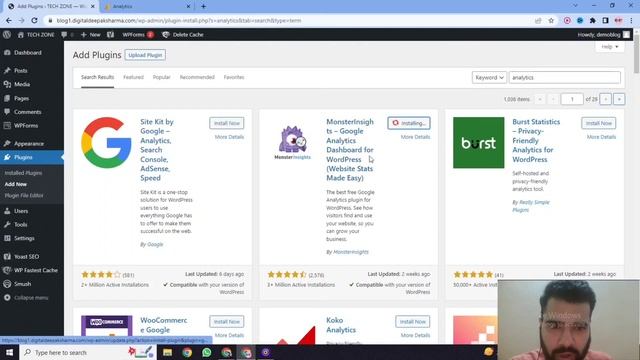This screenshot has height=360, width=640.
Task: Install WooCommerce Google plugin
Action: pyautogui.click(x=227, y=322)
